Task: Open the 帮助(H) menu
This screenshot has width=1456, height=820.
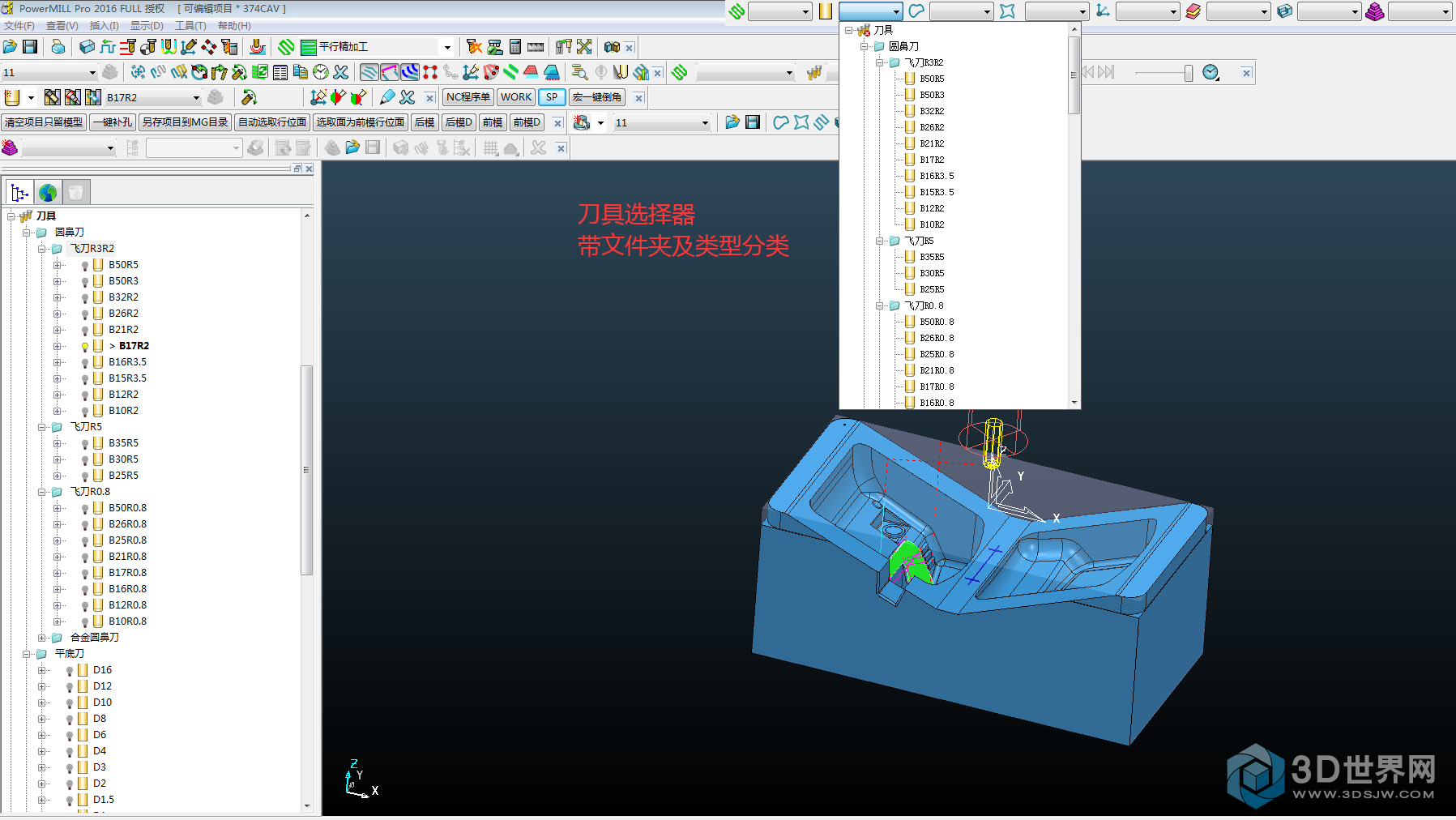Action: pyautogui.click(x=234, y=26)
